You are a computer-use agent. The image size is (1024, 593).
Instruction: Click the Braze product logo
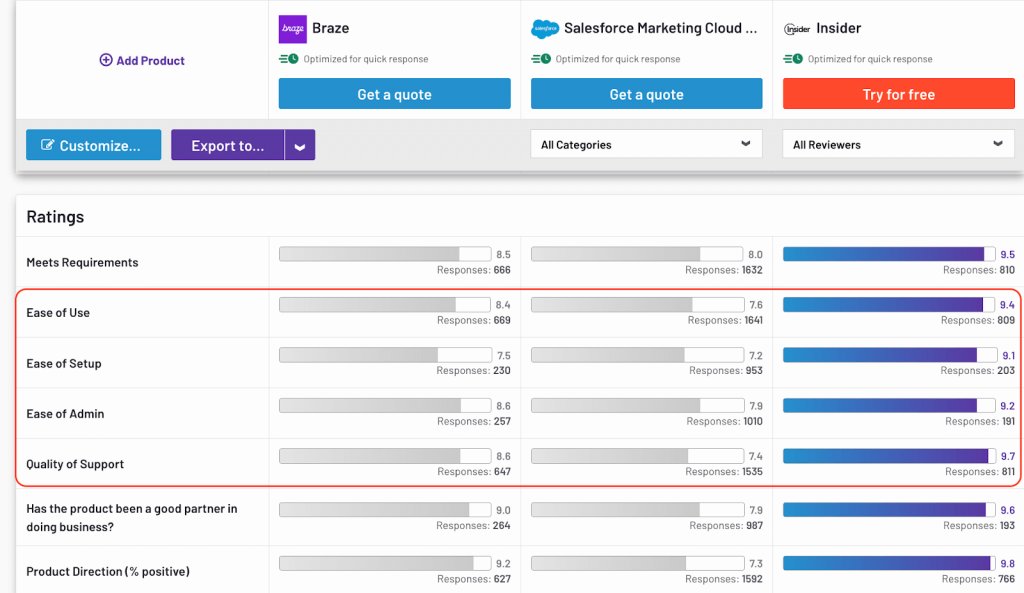coord(291,28)
